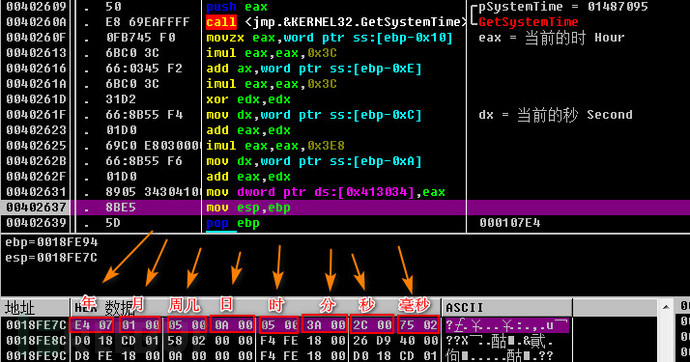
Task: Click hex byte '5D' at address 00402639
Action: tap(113, 223)
